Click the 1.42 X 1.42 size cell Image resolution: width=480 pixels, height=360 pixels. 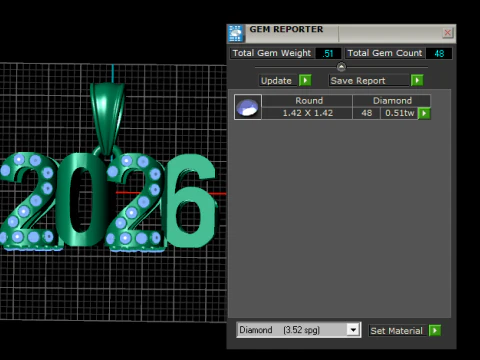(308, 113)
